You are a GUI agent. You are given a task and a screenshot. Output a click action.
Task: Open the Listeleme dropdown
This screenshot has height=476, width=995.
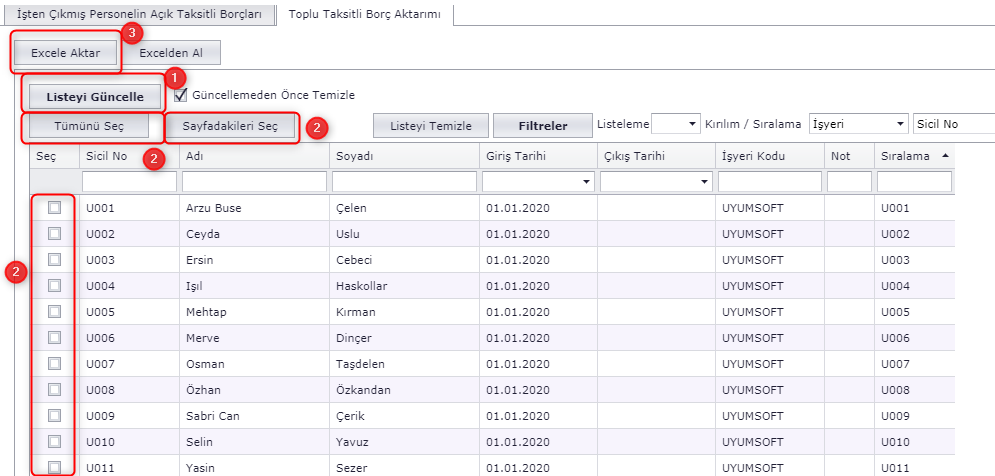click(x=676, y=124)
